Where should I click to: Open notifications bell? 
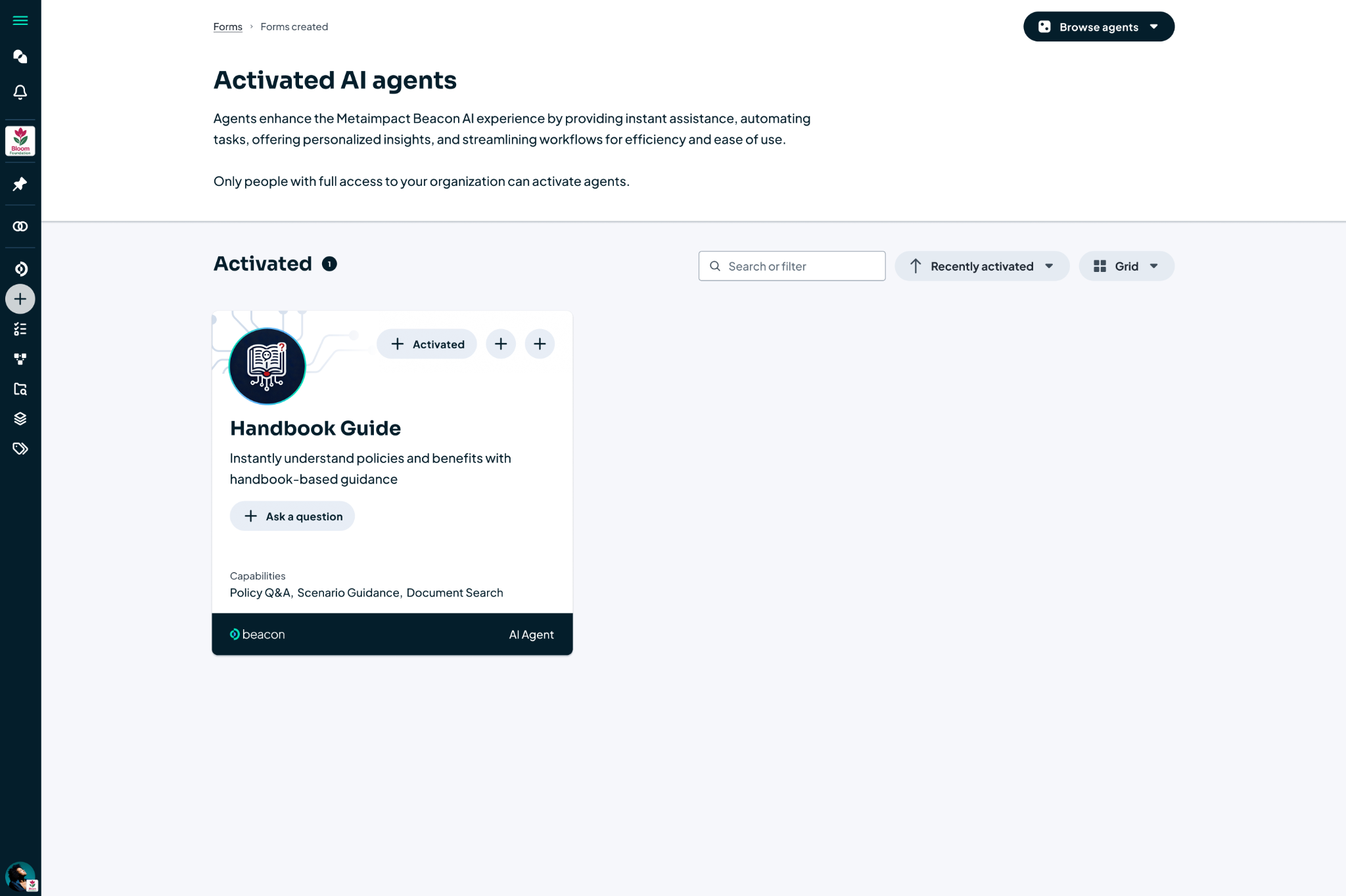[20, 92]
